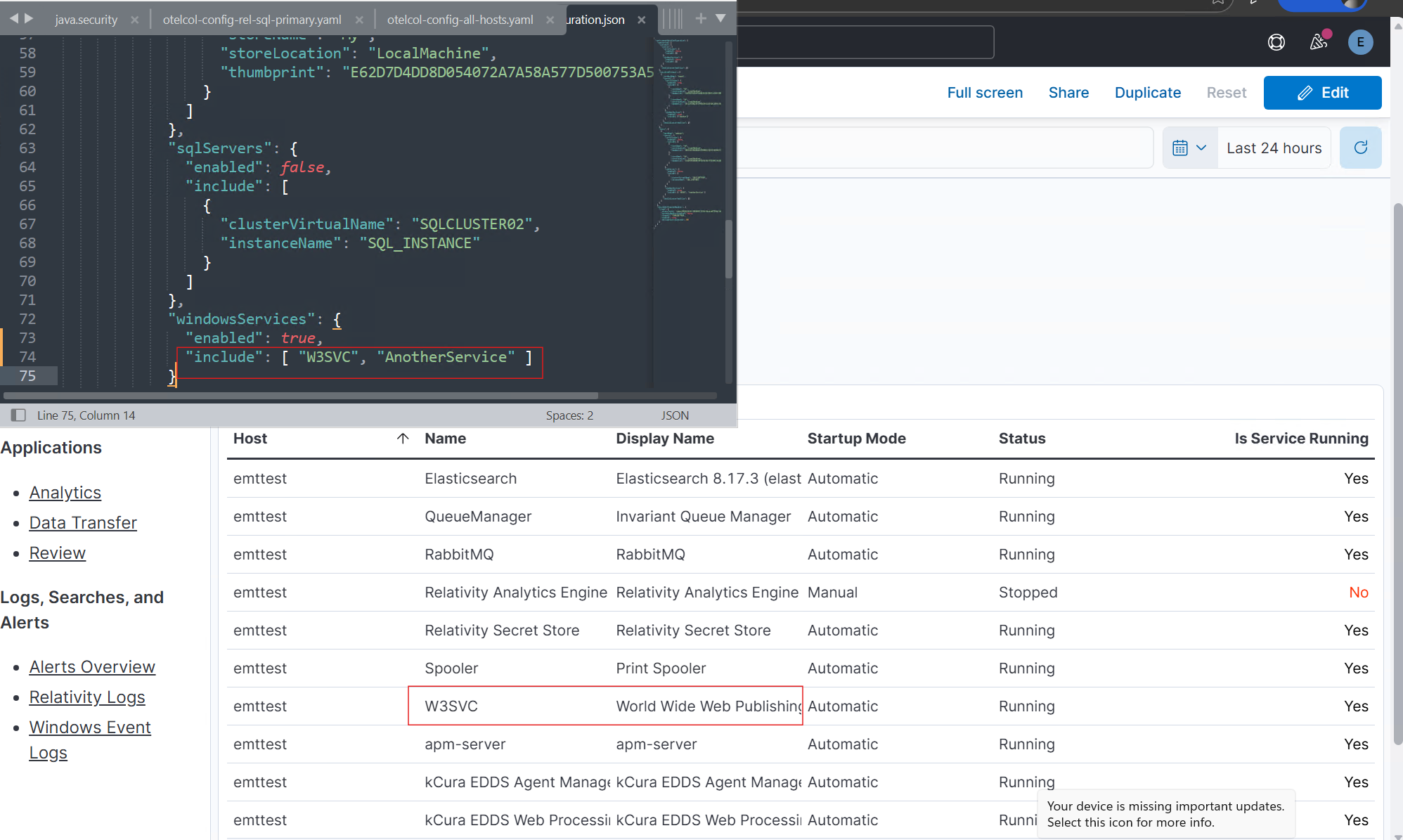Screen dimensions: 1403x840
Task: Sort by Host column ascending arrow
Action: pos(403,439)
